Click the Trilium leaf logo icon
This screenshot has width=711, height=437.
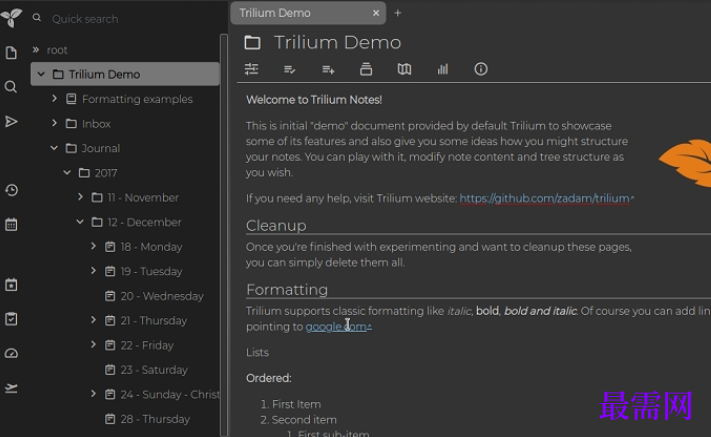coord(11,17)
